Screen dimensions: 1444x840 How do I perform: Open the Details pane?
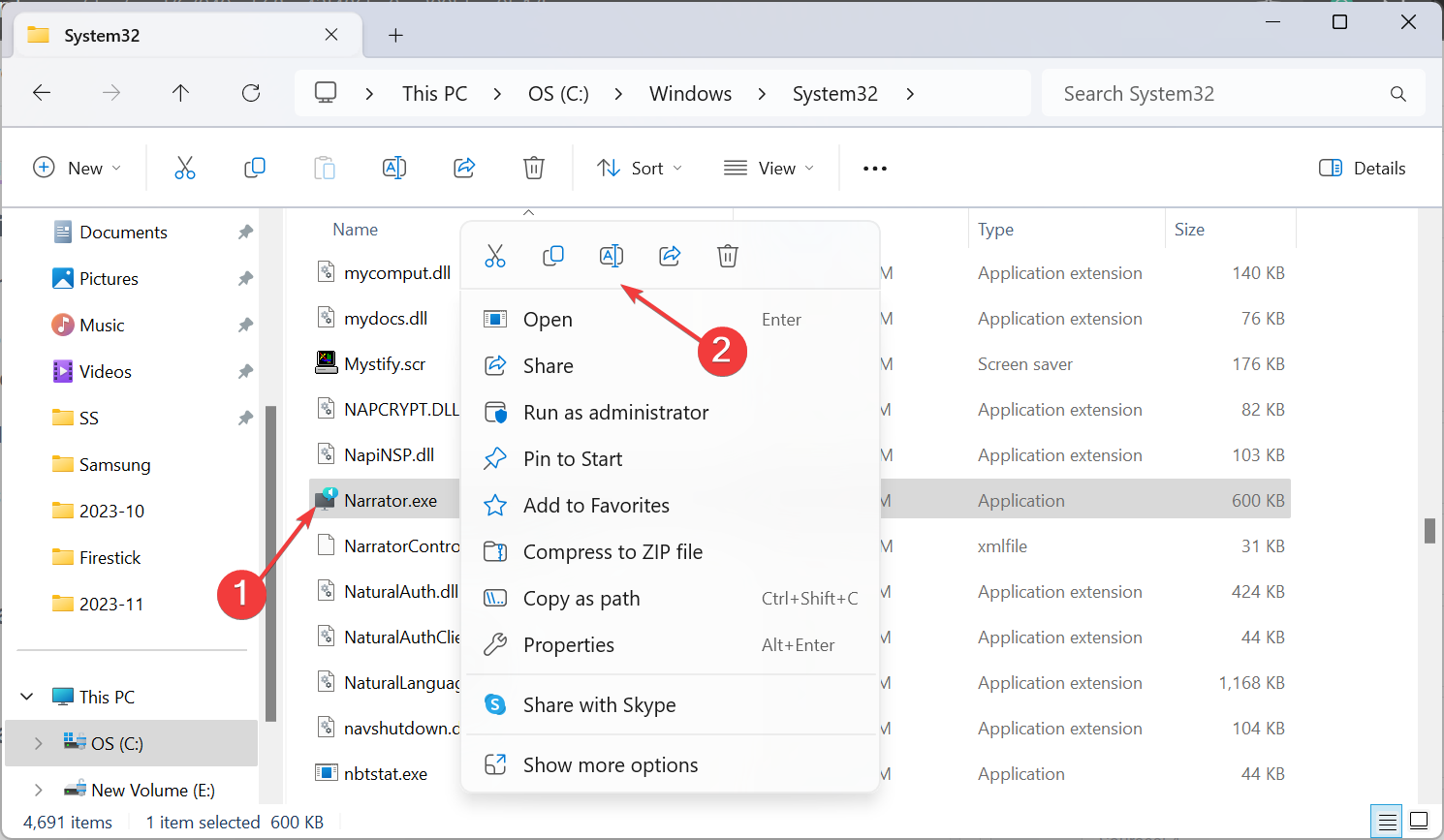coord(1362,168)
